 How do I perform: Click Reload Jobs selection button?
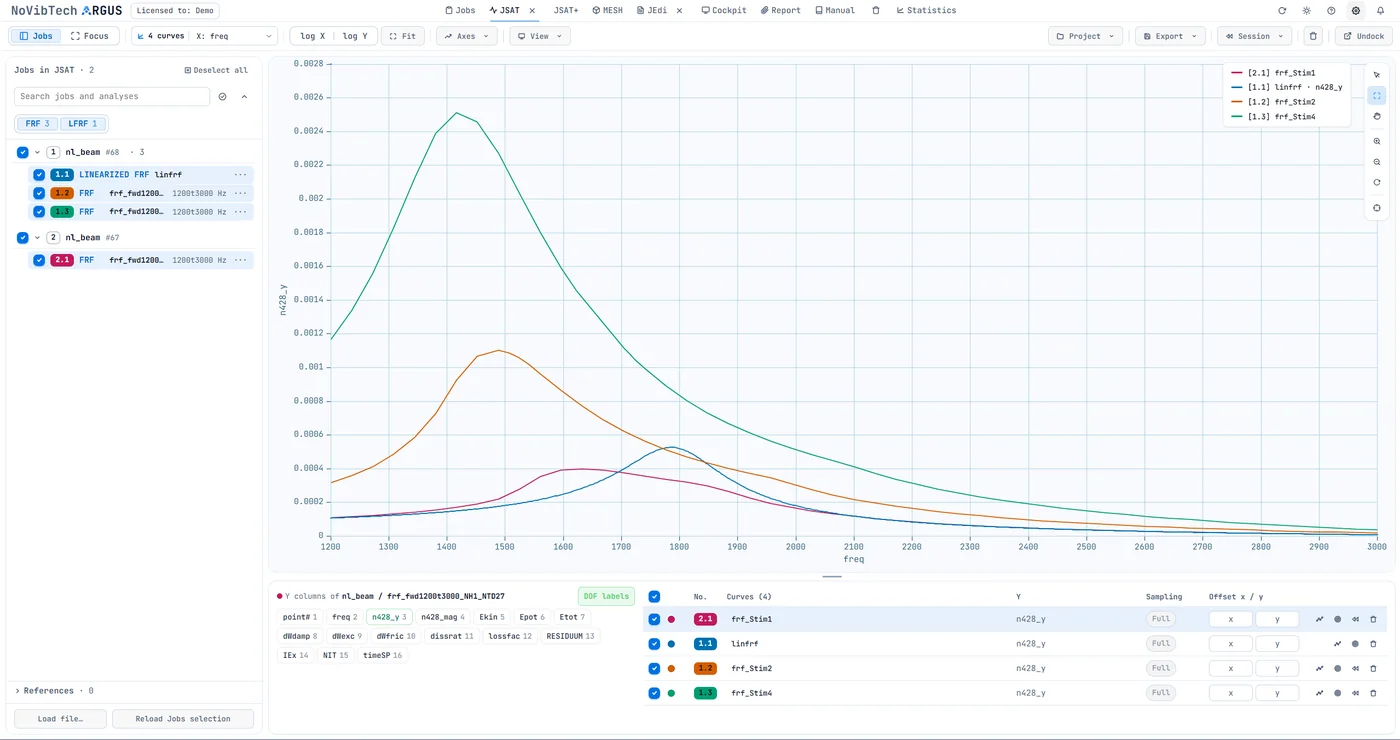[x=182, y=718]
